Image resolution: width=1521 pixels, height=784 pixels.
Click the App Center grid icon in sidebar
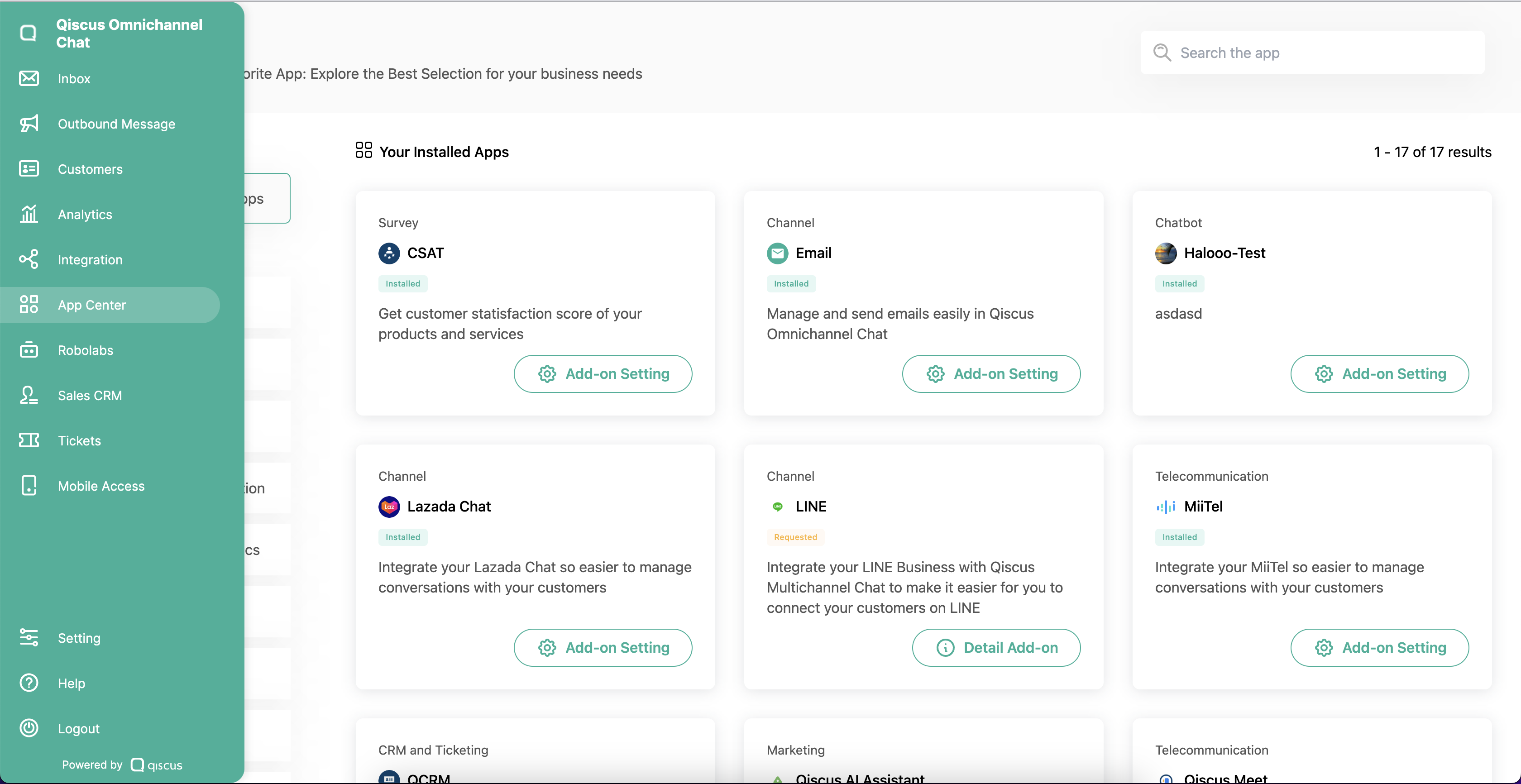(x=29, y=305)
